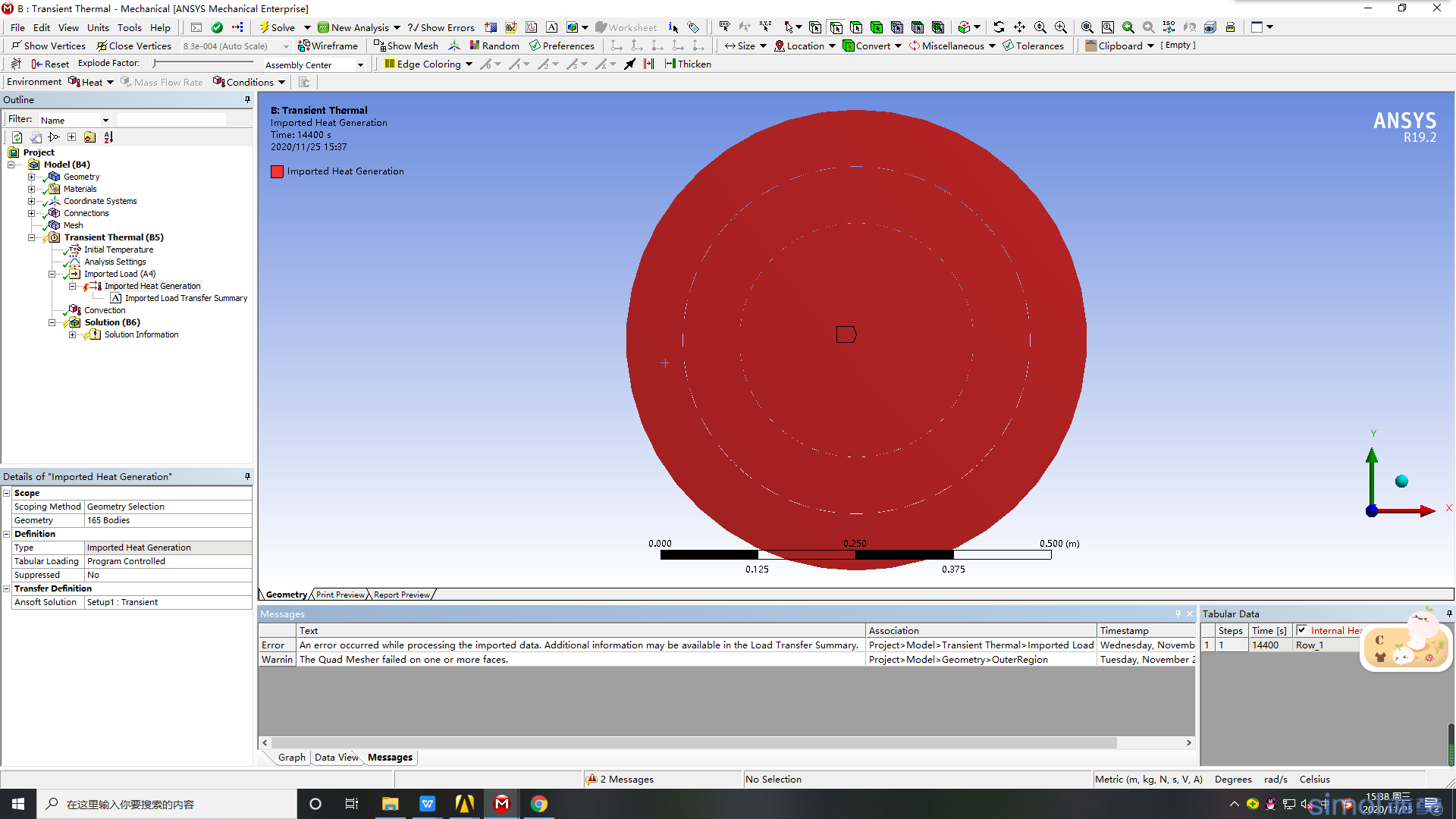Image resolution: width=1456 pixels, height=819 pixels.
Task: Click the green checkmark toolbar icon
Action: click(x=217, y=27)
